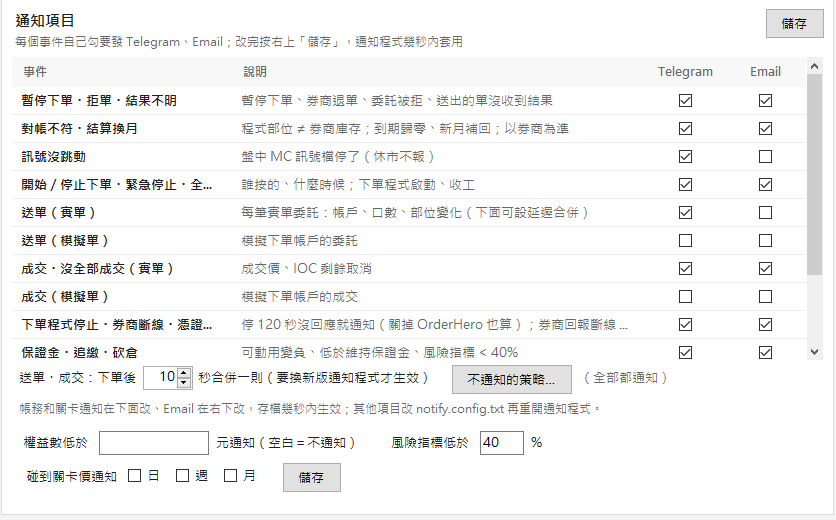
Task: Click the list scrollbar up arrow
Action: coord(814,66)
